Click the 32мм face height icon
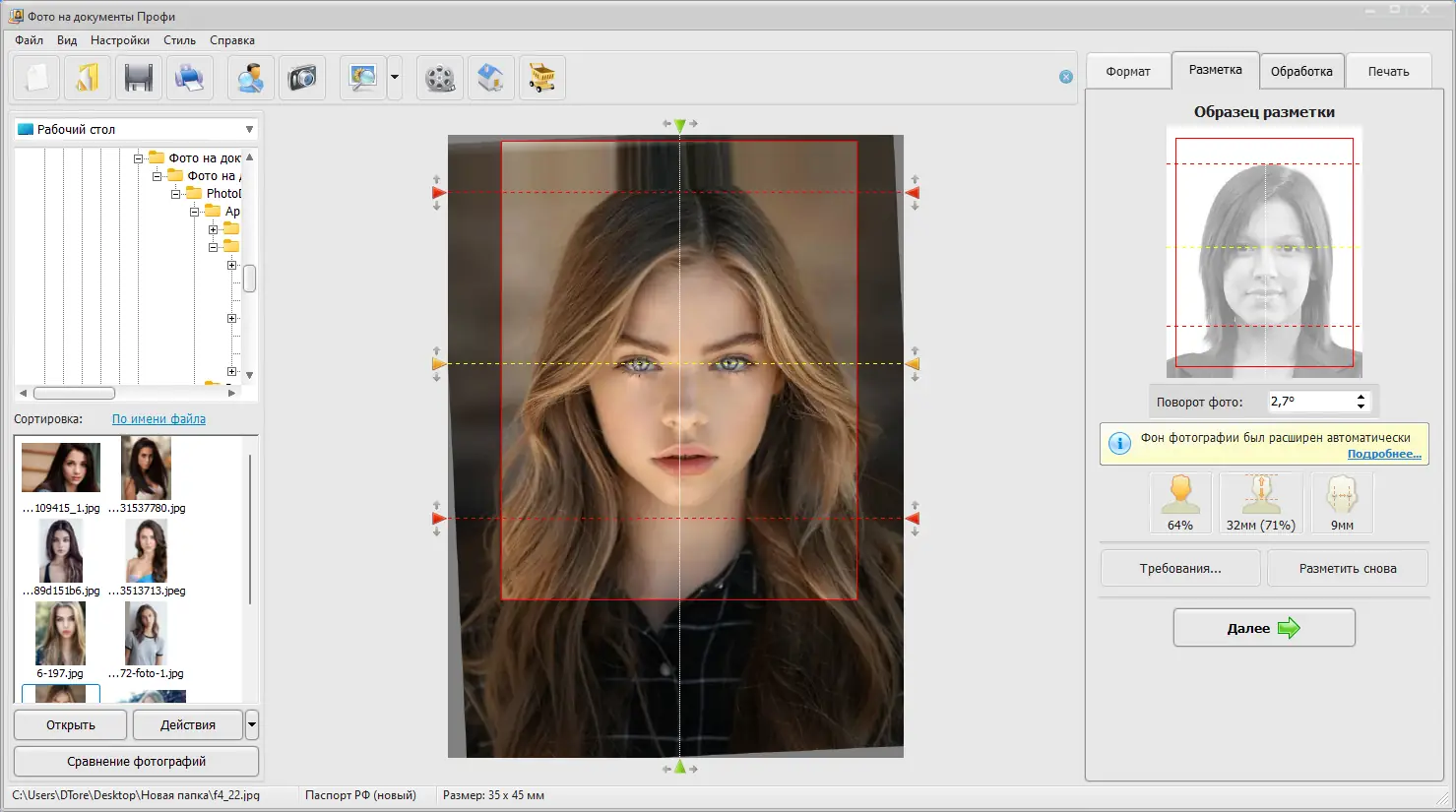Image resolution: width=1456 pixels, height=812 pixels. click(x=1260, y=503)
